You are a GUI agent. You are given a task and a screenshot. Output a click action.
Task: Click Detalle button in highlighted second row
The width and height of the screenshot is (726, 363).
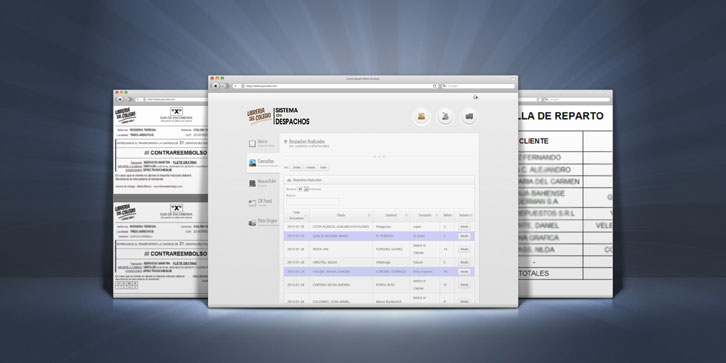(x=464, y=236)
